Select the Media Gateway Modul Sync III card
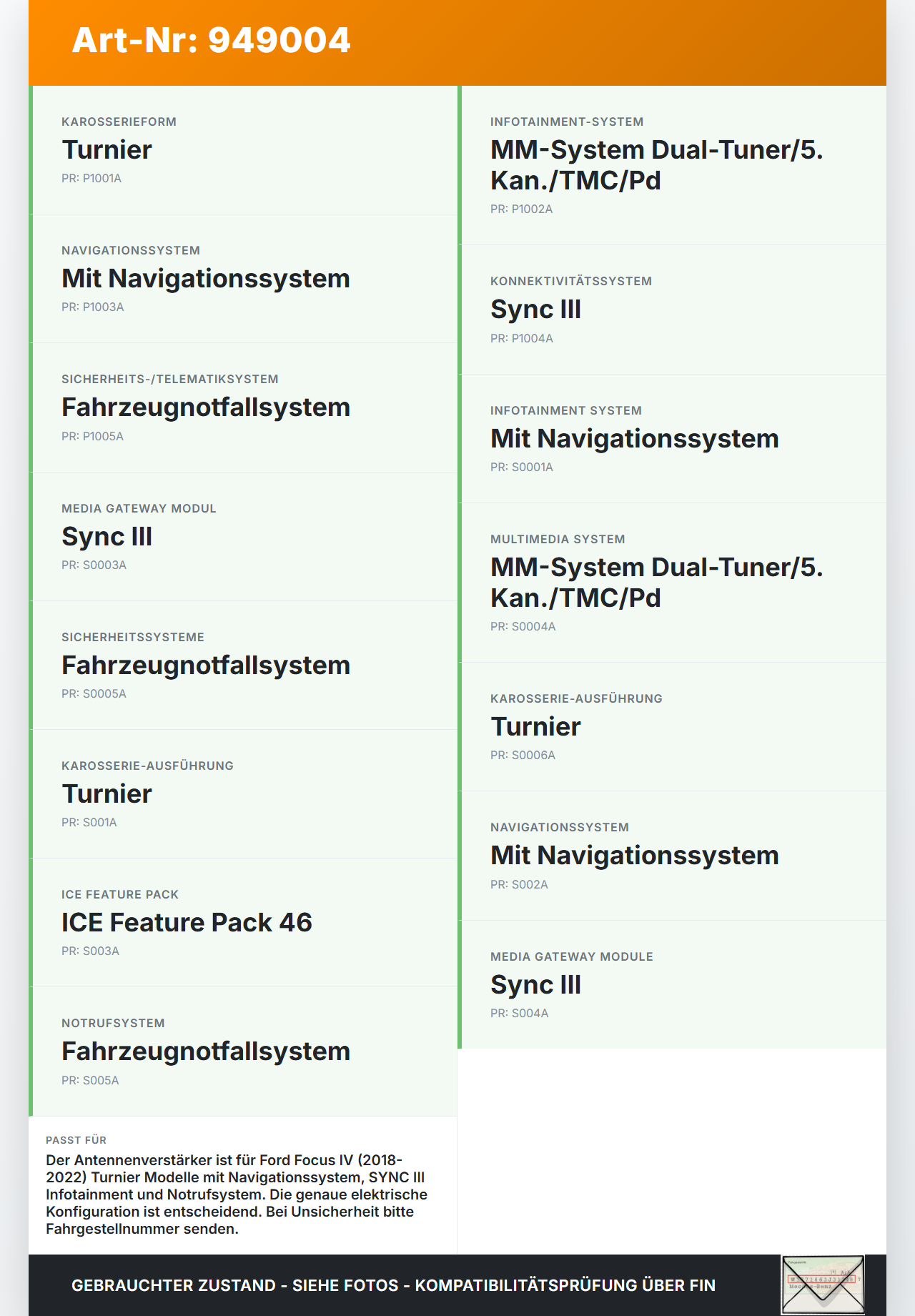This screenshot has width=915, height=1316. point(243,537)
